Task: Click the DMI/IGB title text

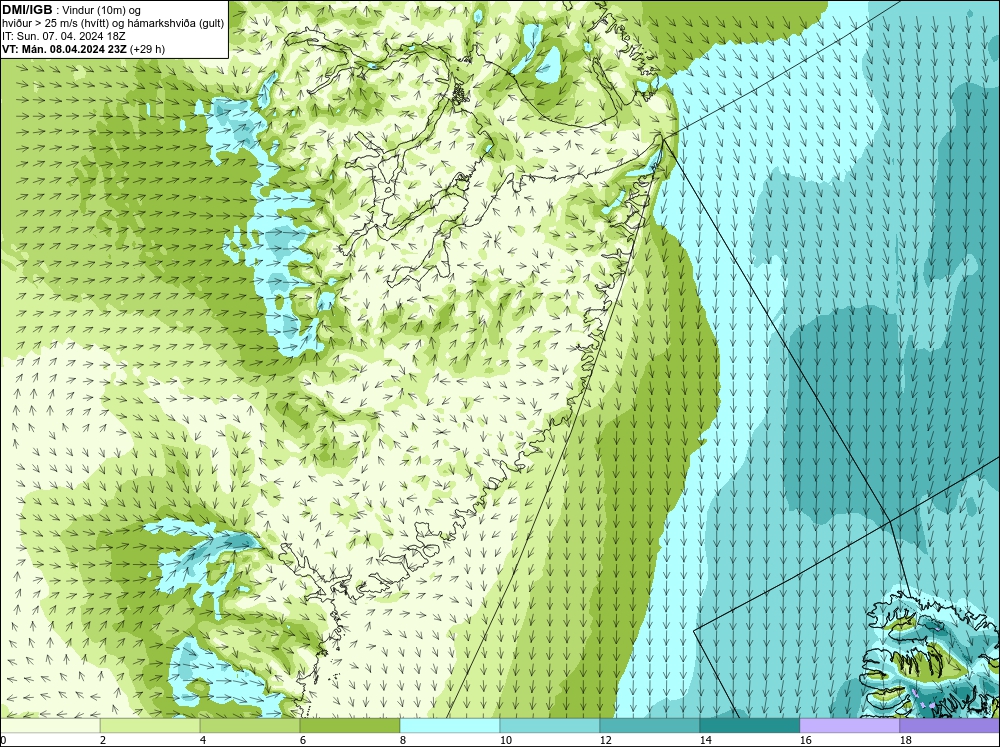Action: 27,10
